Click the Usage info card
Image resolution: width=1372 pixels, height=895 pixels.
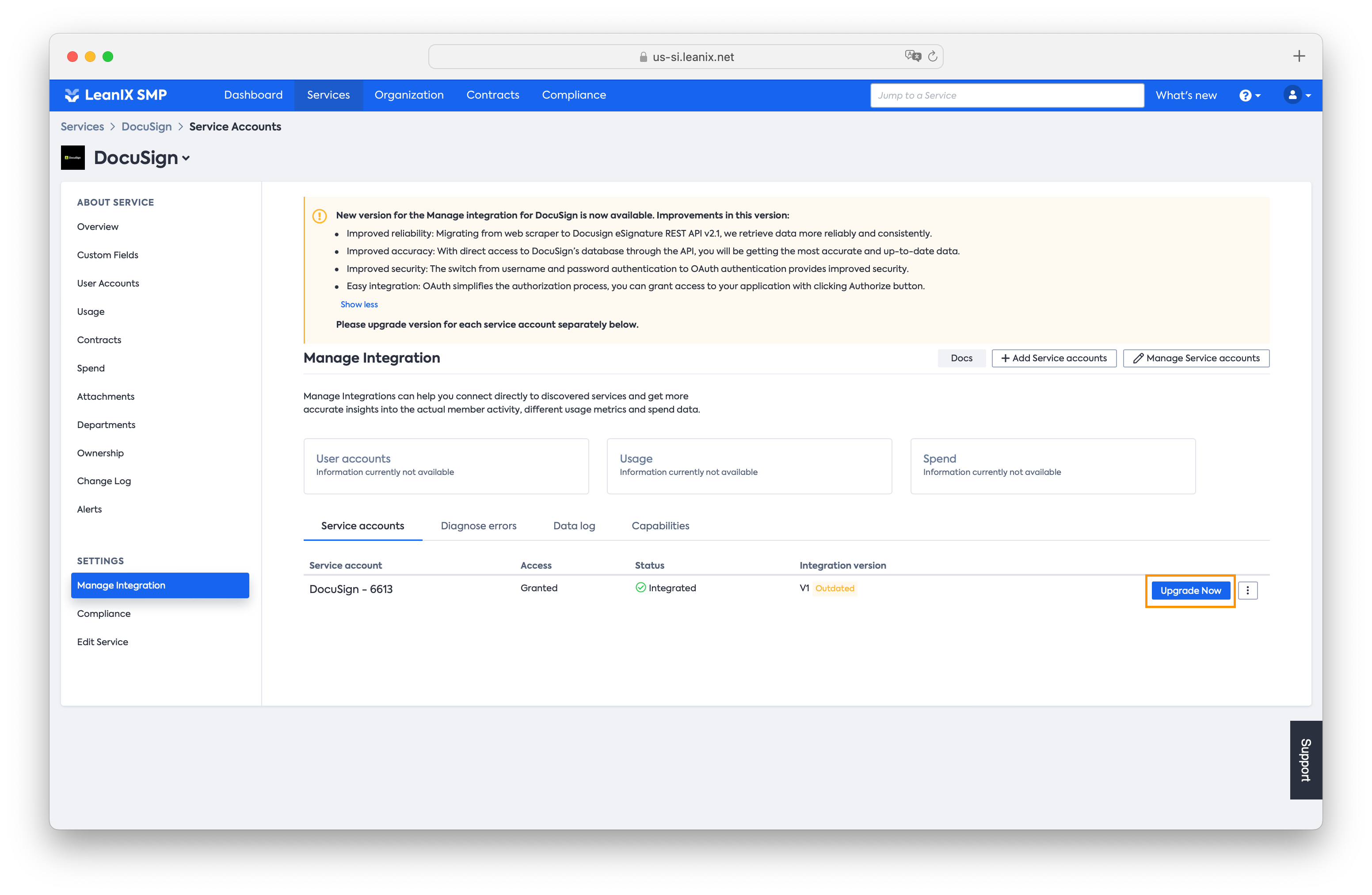749,466
